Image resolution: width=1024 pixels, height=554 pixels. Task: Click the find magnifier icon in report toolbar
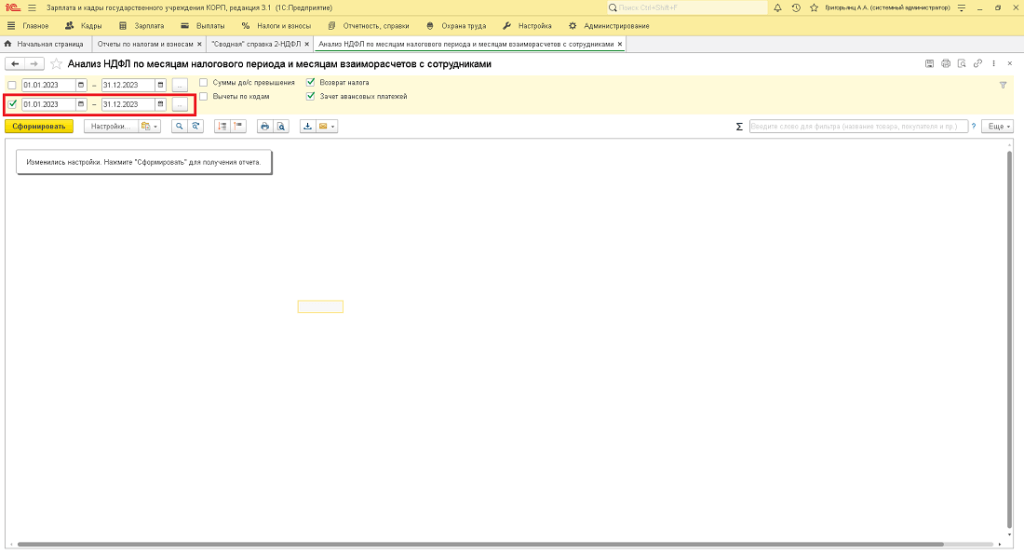[179, 127]
